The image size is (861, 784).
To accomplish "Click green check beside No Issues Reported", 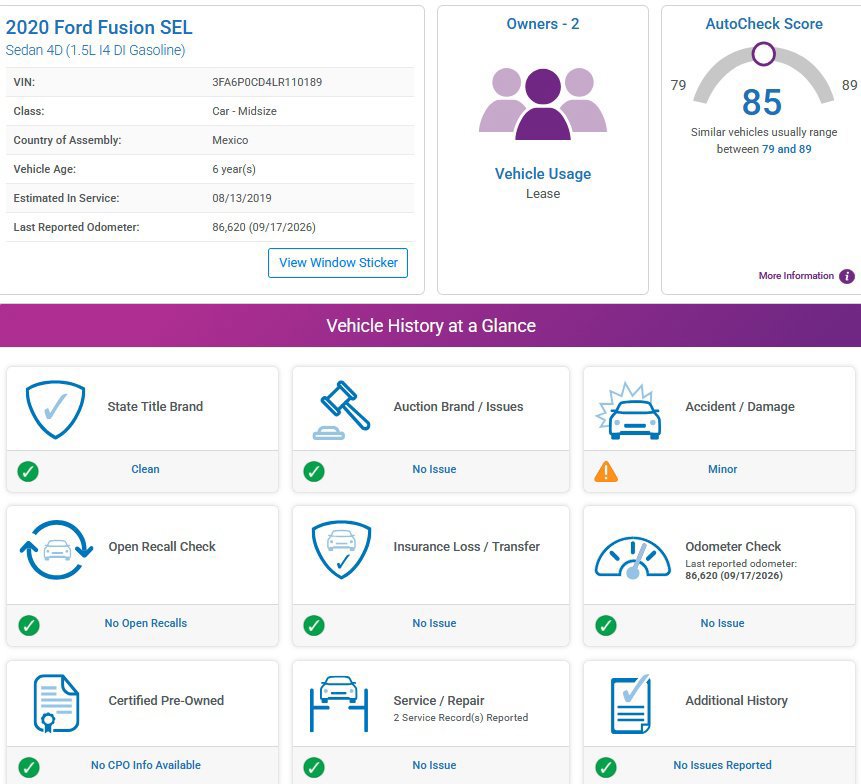I will pyautogui.click(x=606, y=767).
